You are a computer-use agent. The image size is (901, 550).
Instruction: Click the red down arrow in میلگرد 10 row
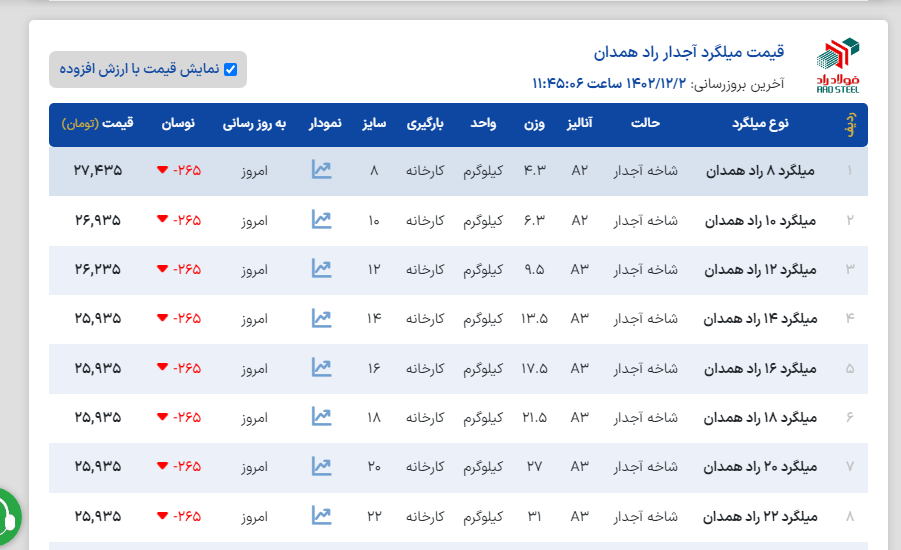pos(162,220)
